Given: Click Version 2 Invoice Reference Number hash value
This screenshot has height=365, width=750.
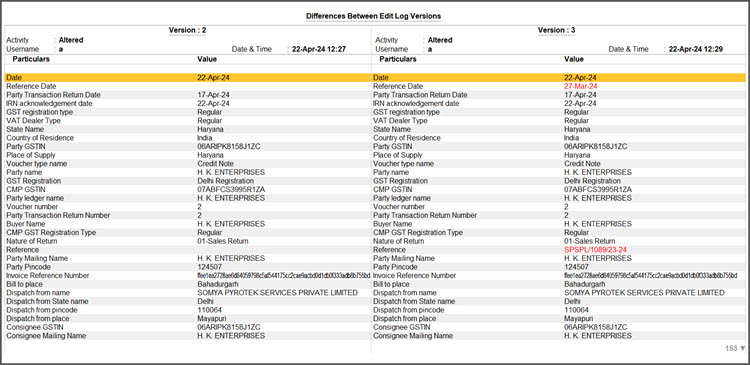Looking at the screenshot, I should 284,276.
